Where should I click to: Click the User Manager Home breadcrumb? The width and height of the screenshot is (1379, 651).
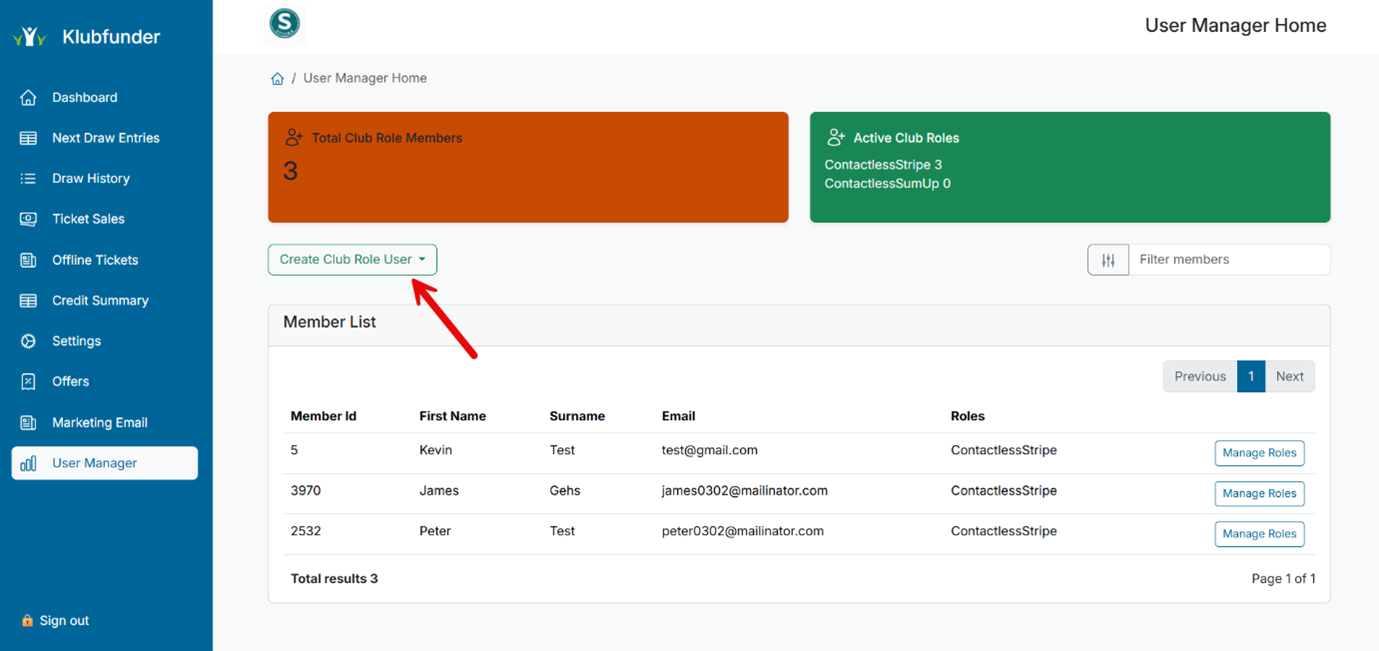(365, 78)
